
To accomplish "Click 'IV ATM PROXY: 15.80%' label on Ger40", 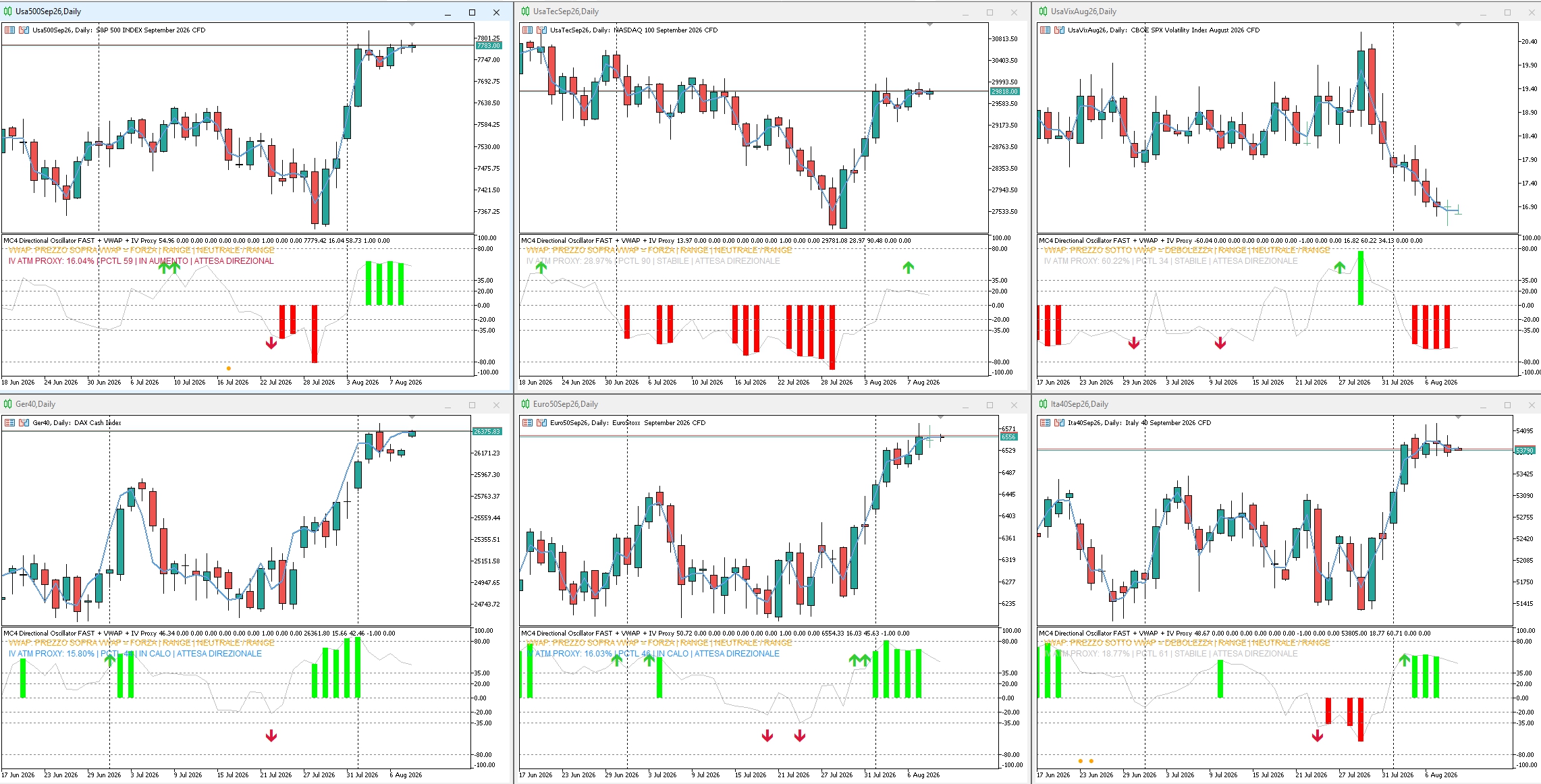I will (x=51, y=654).
